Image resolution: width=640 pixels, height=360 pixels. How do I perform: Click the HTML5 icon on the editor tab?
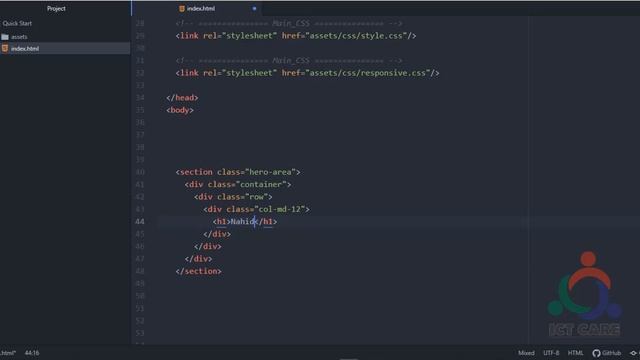(x=182, y=9)
